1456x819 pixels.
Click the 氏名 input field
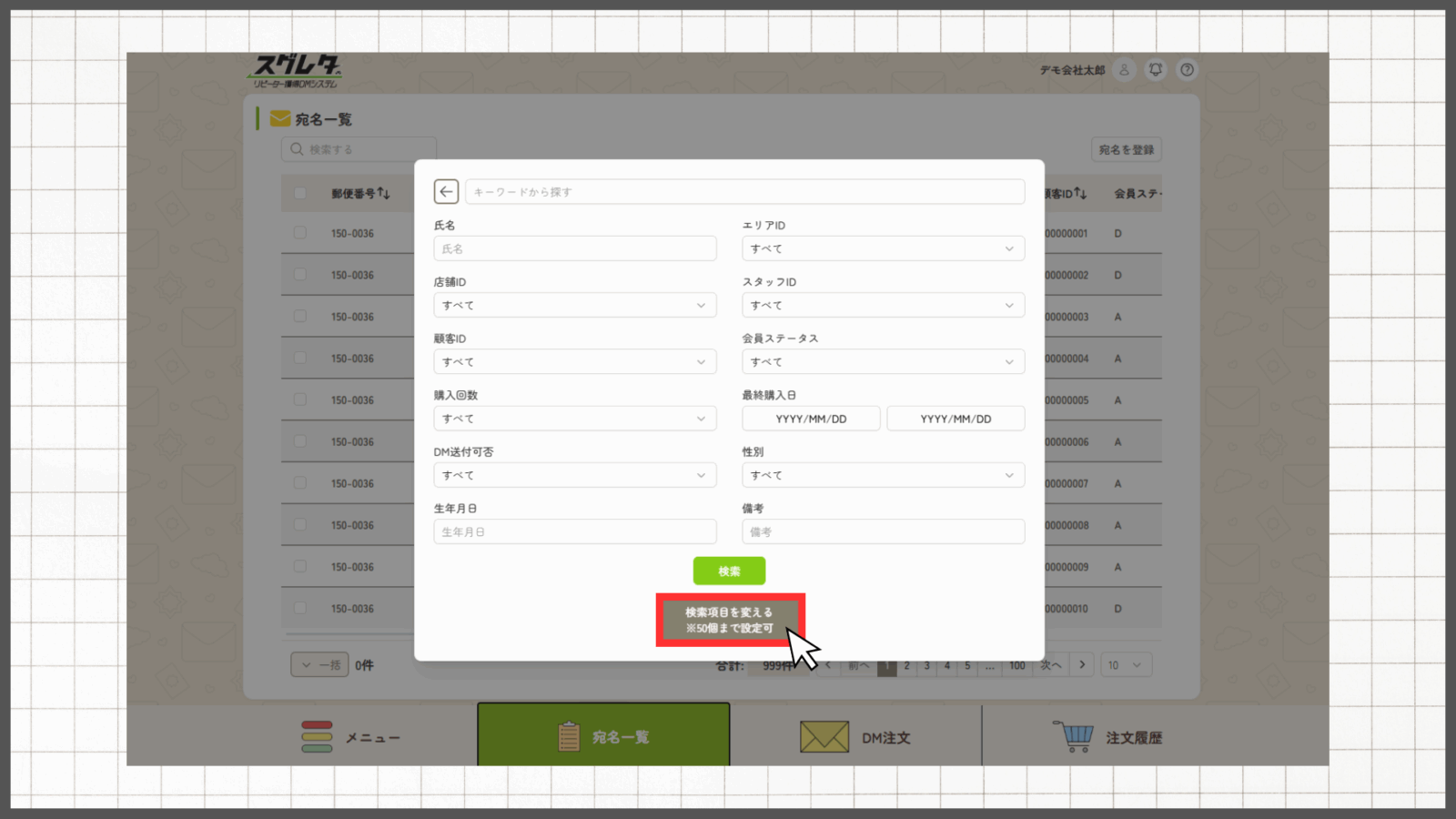pyautogui.click(x=574, y=248)
